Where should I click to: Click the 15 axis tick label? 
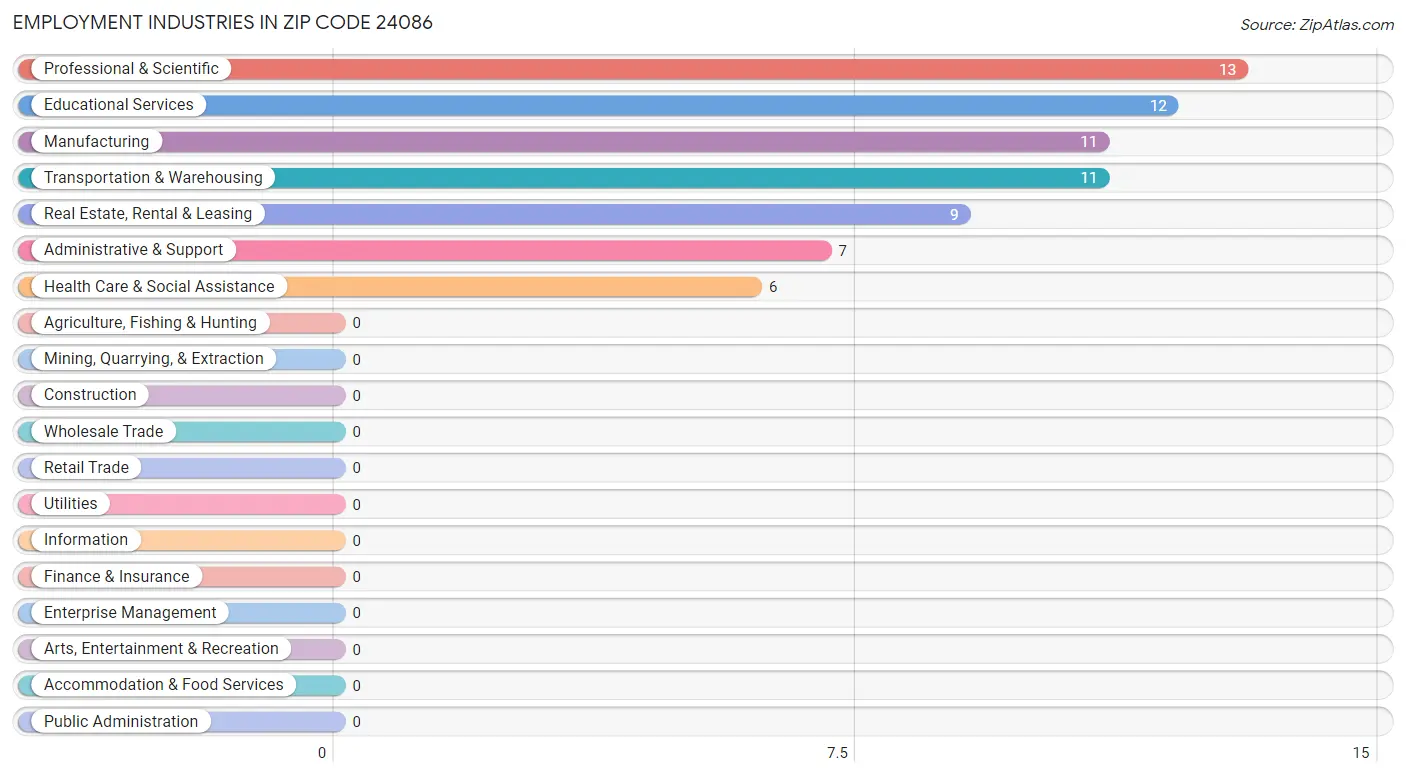[1361, 753]
